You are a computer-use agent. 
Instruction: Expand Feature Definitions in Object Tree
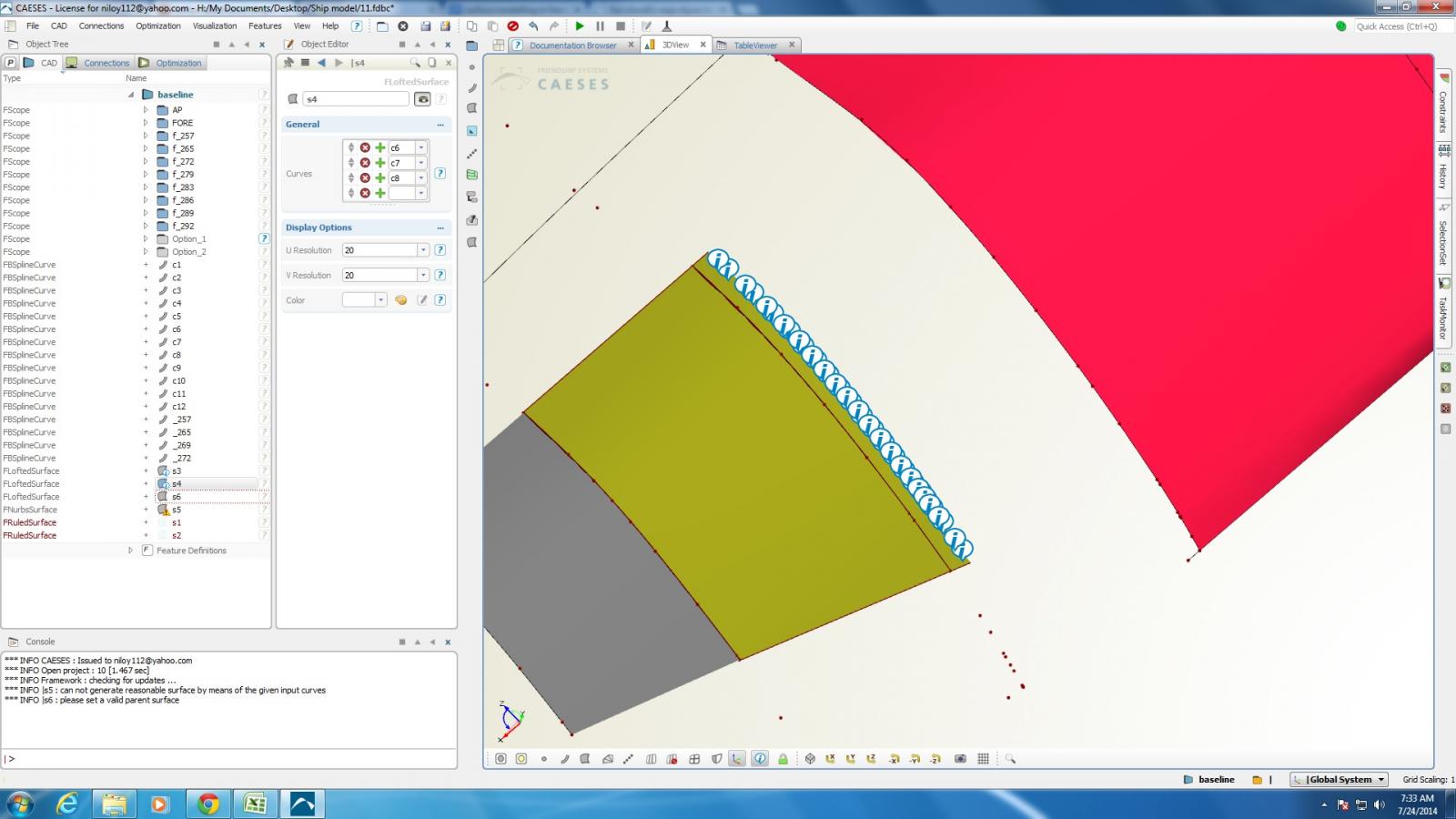[x=130, y=551]
